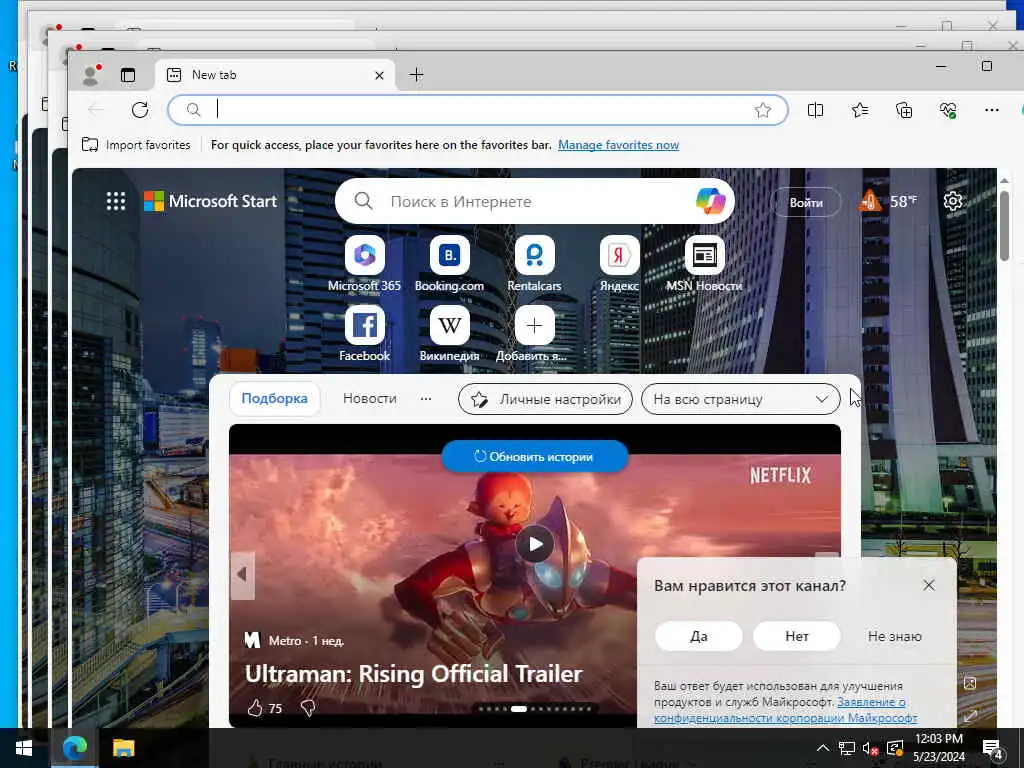Image resolution: width=1024 pixels, height=768 pixels.
Task: Open Windows Start menu
Action: [24, 748]
